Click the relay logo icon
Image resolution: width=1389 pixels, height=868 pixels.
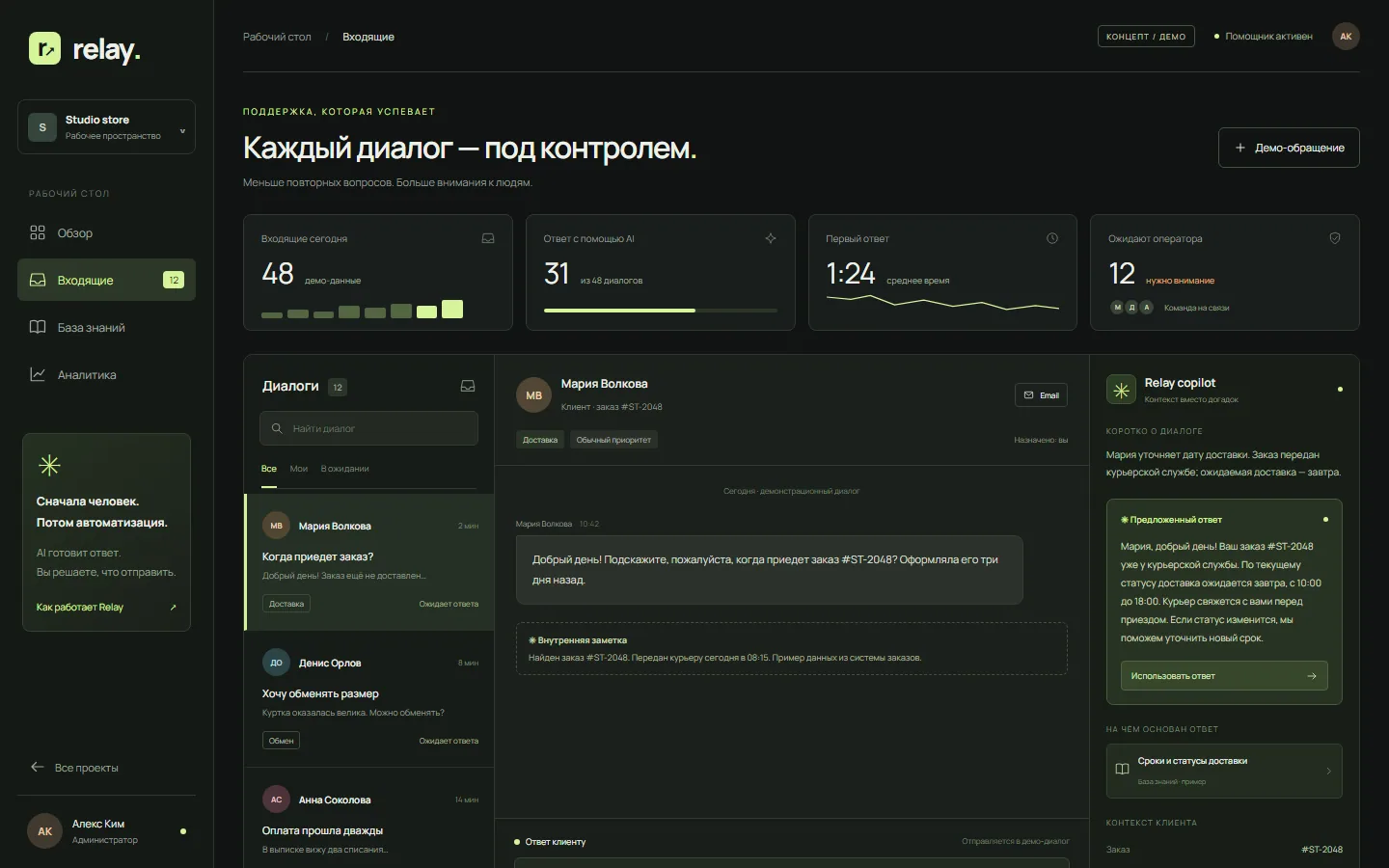coord(44,48)
